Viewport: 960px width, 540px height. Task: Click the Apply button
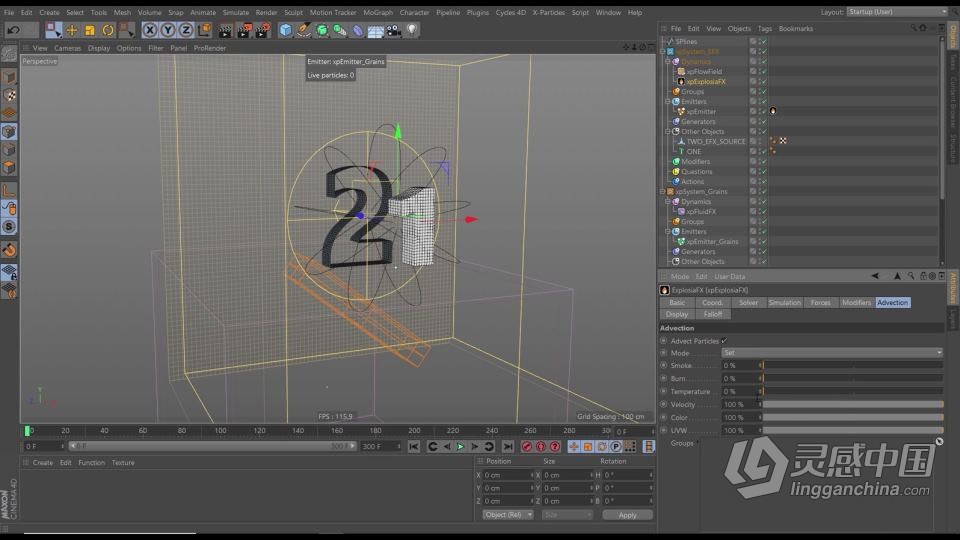[x=628, y=515]
